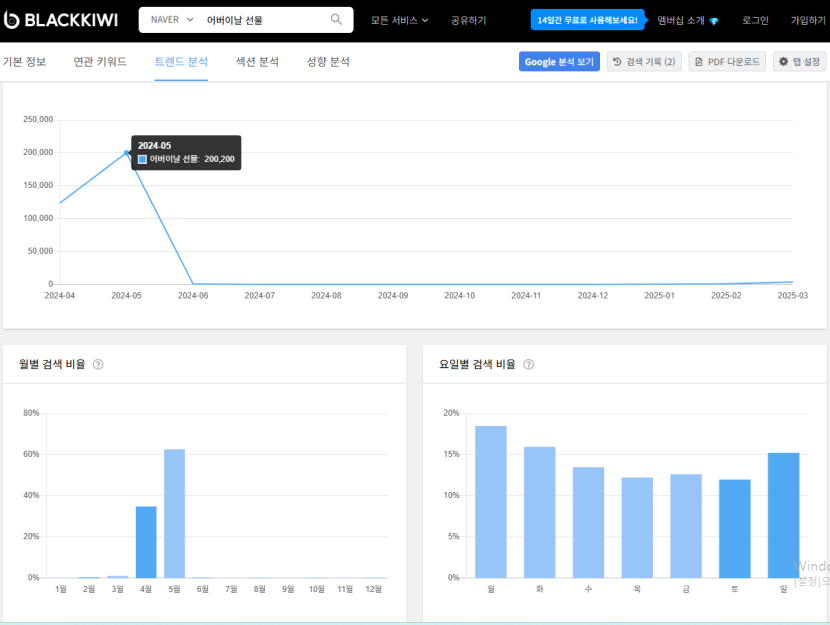Click the 금 bar in weekday chart
The image size is (830, 625).
pyautogui.click(x=685, y=526)
